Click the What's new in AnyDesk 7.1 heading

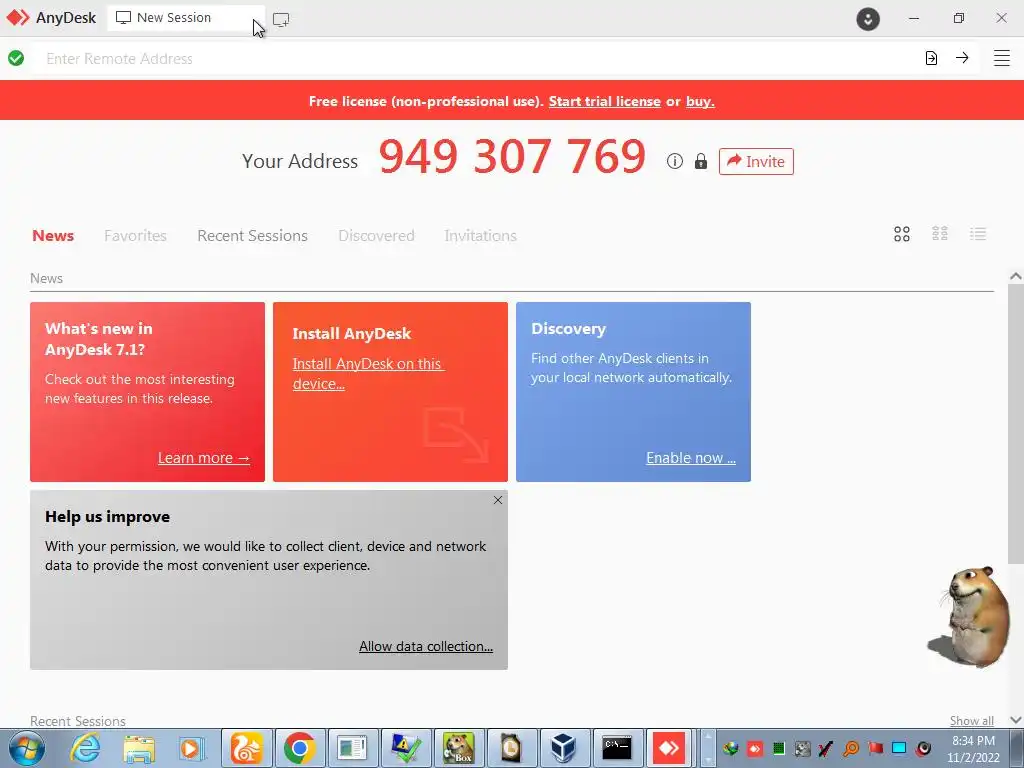99,339
